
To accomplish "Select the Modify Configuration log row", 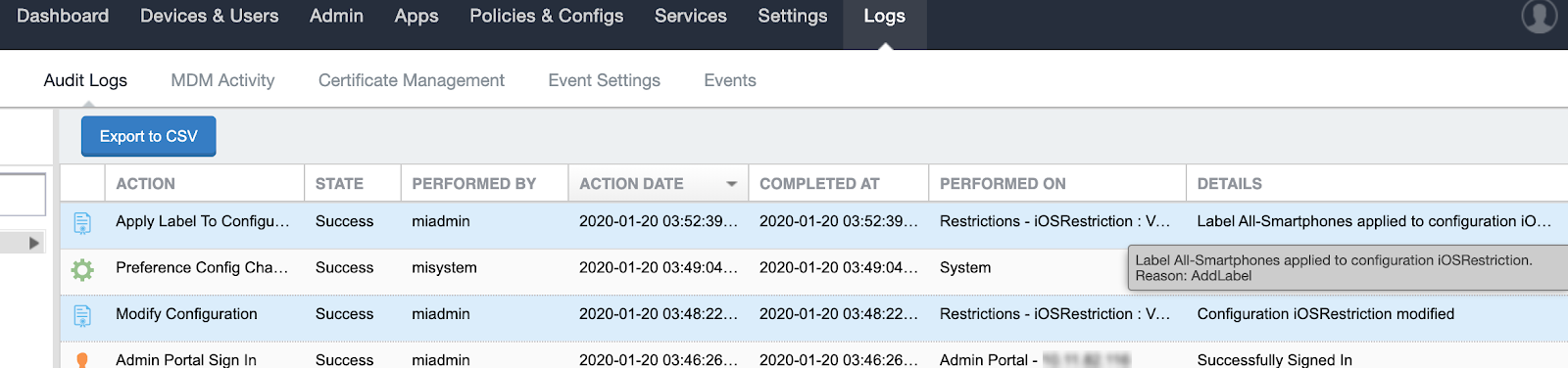I will click(814, 314).
